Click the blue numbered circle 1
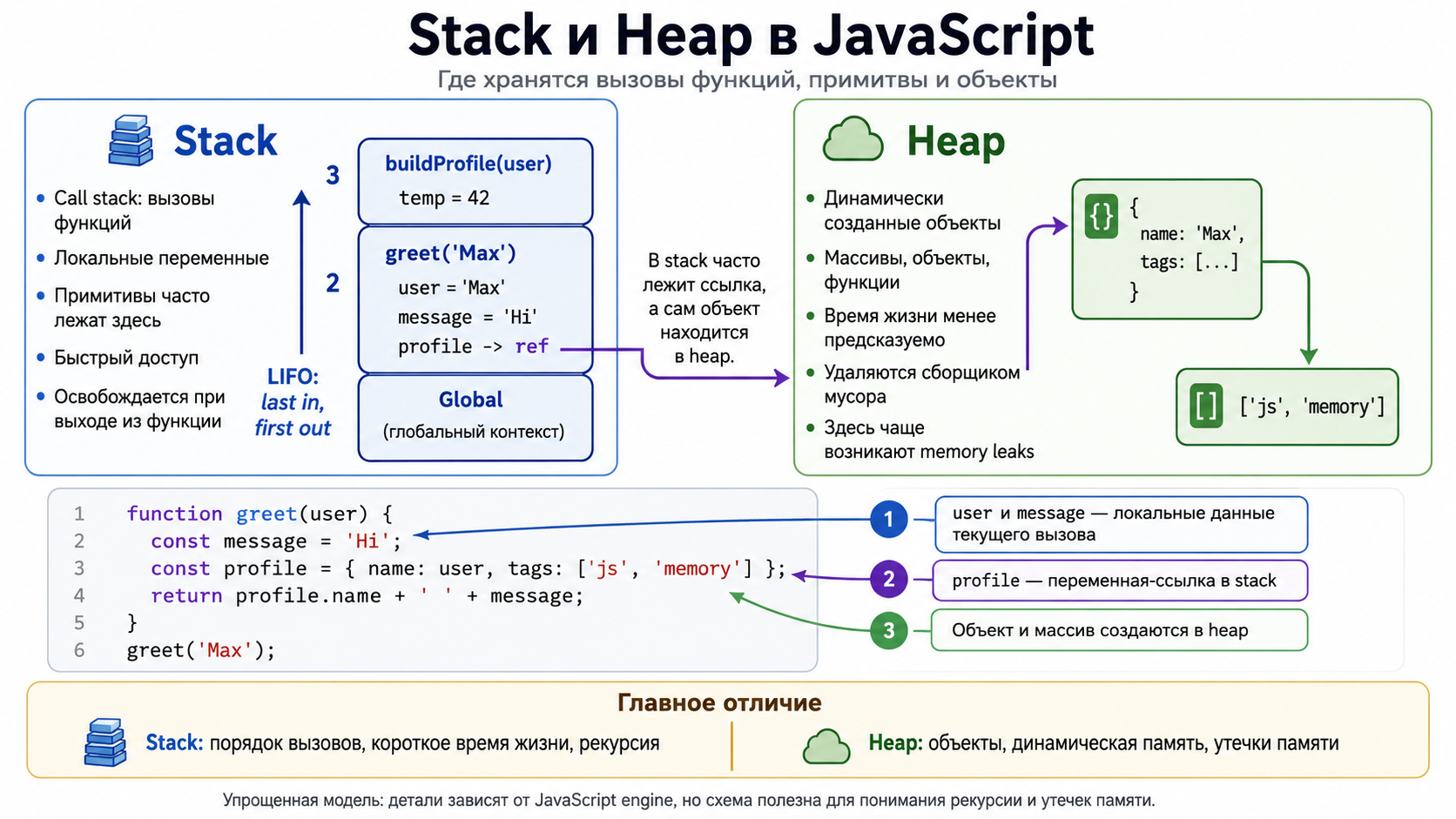1456x819 pixels. [888, 520]
